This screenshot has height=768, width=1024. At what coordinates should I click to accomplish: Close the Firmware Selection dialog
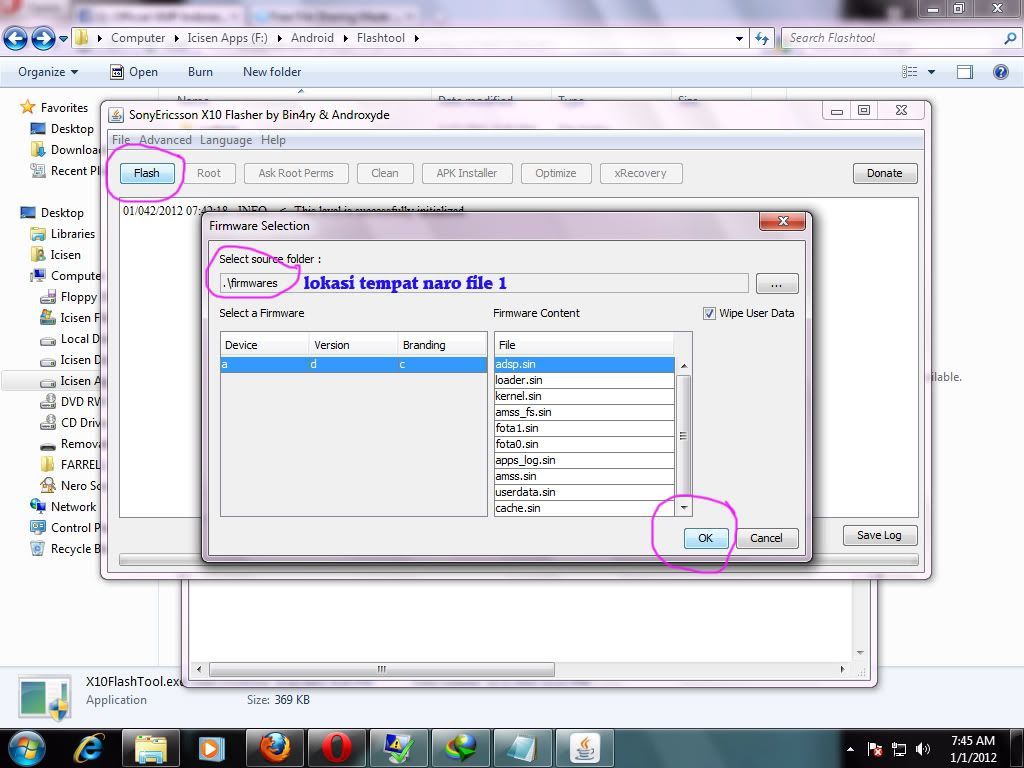(783, 221)
